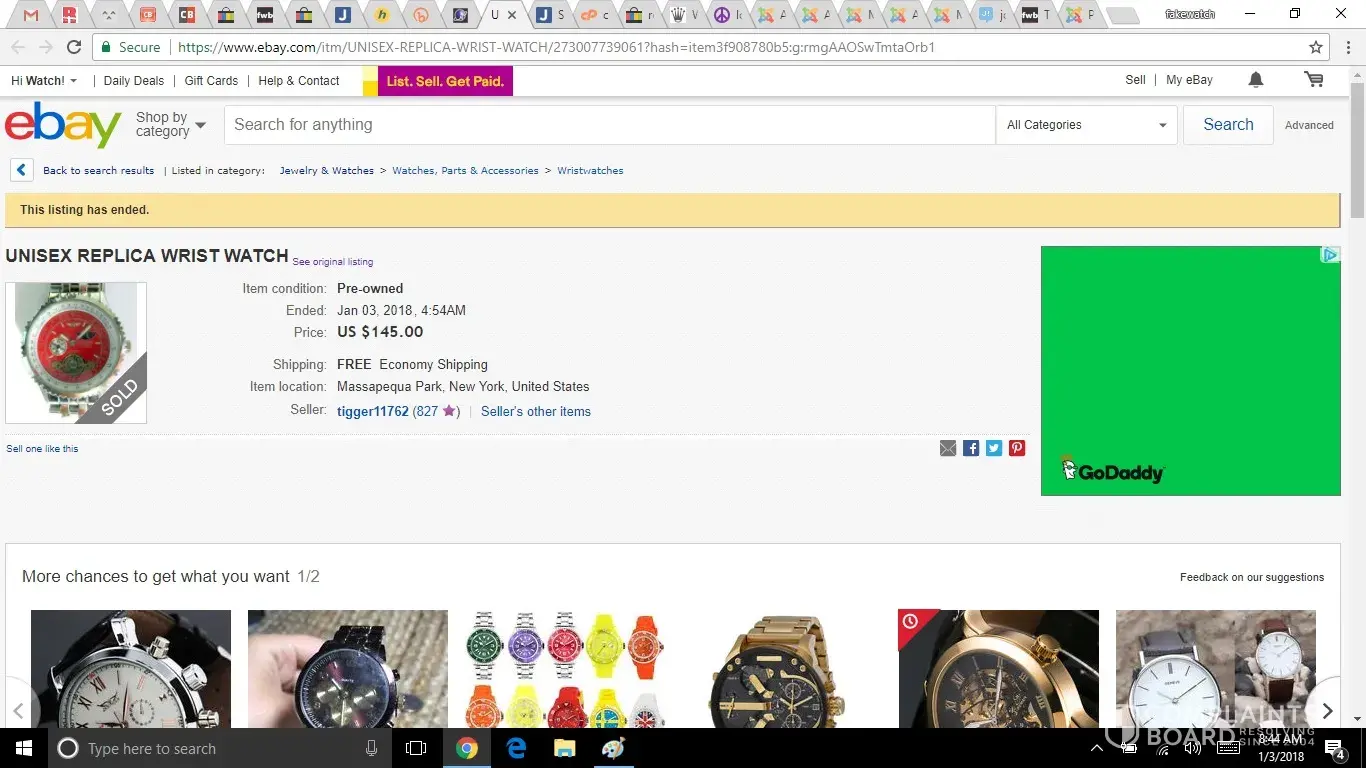Screen dimensions: 1366x768
Task: Open the Action Center notifications
Action: pyautogui.click(x=1335, y=748)
